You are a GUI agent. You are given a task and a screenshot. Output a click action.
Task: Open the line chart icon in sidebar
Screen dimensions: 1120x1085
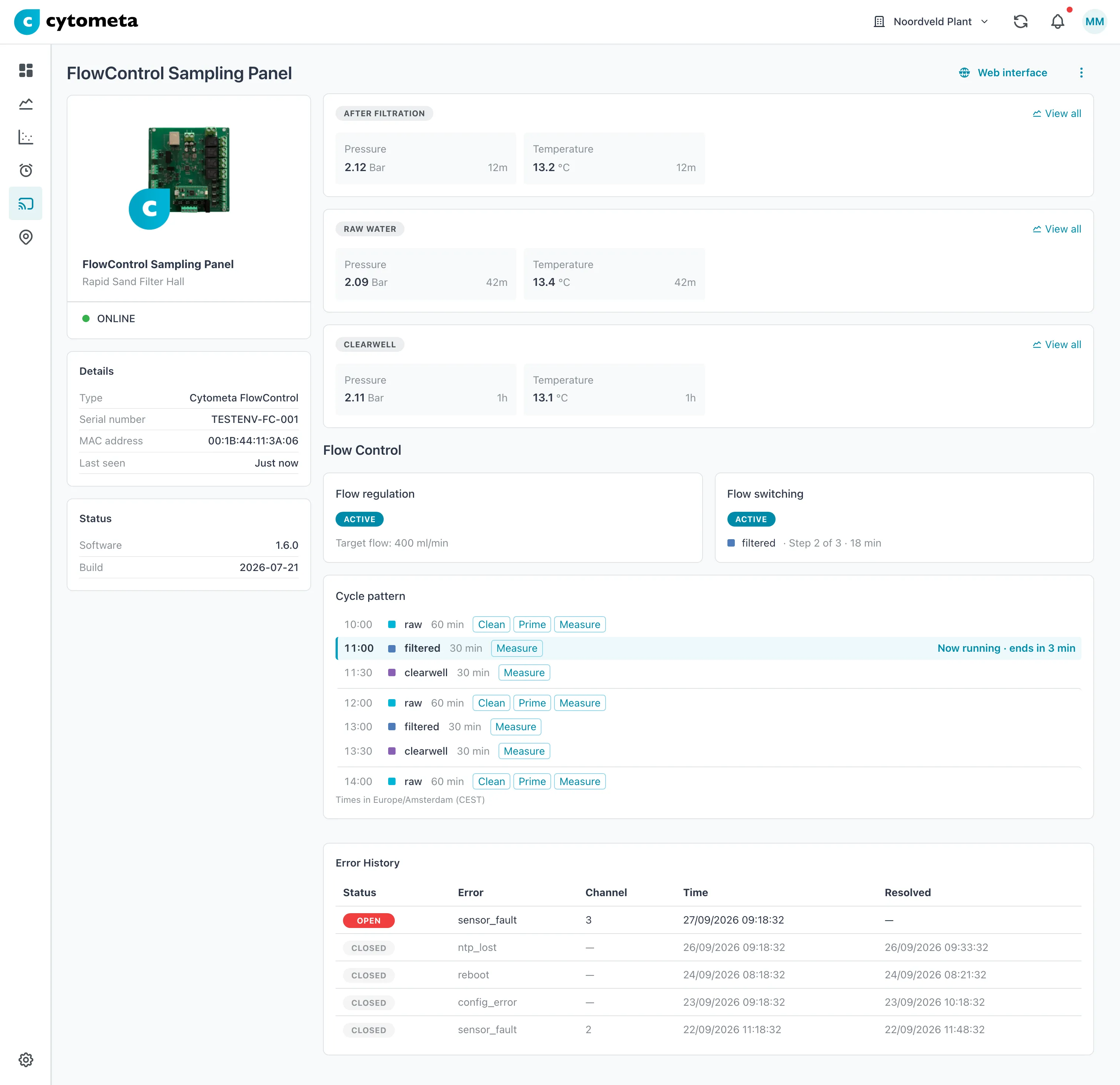26,104
